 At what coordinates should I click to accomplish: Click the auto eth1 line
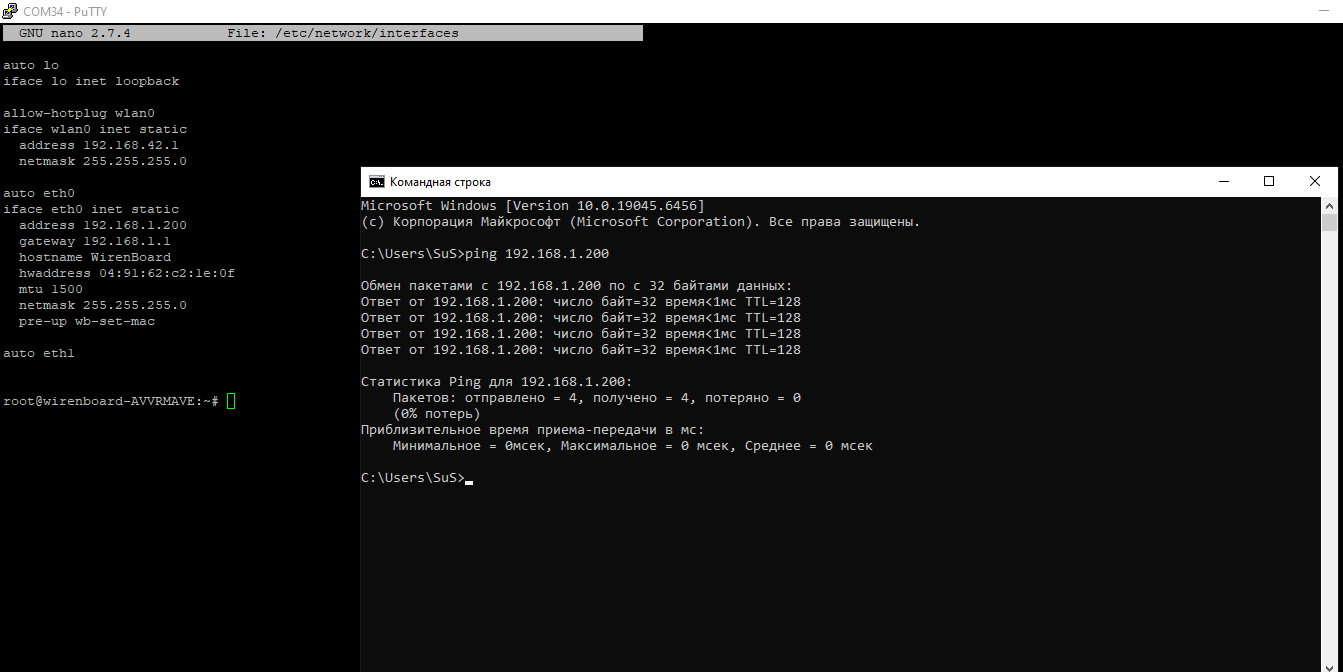(38, 353)
